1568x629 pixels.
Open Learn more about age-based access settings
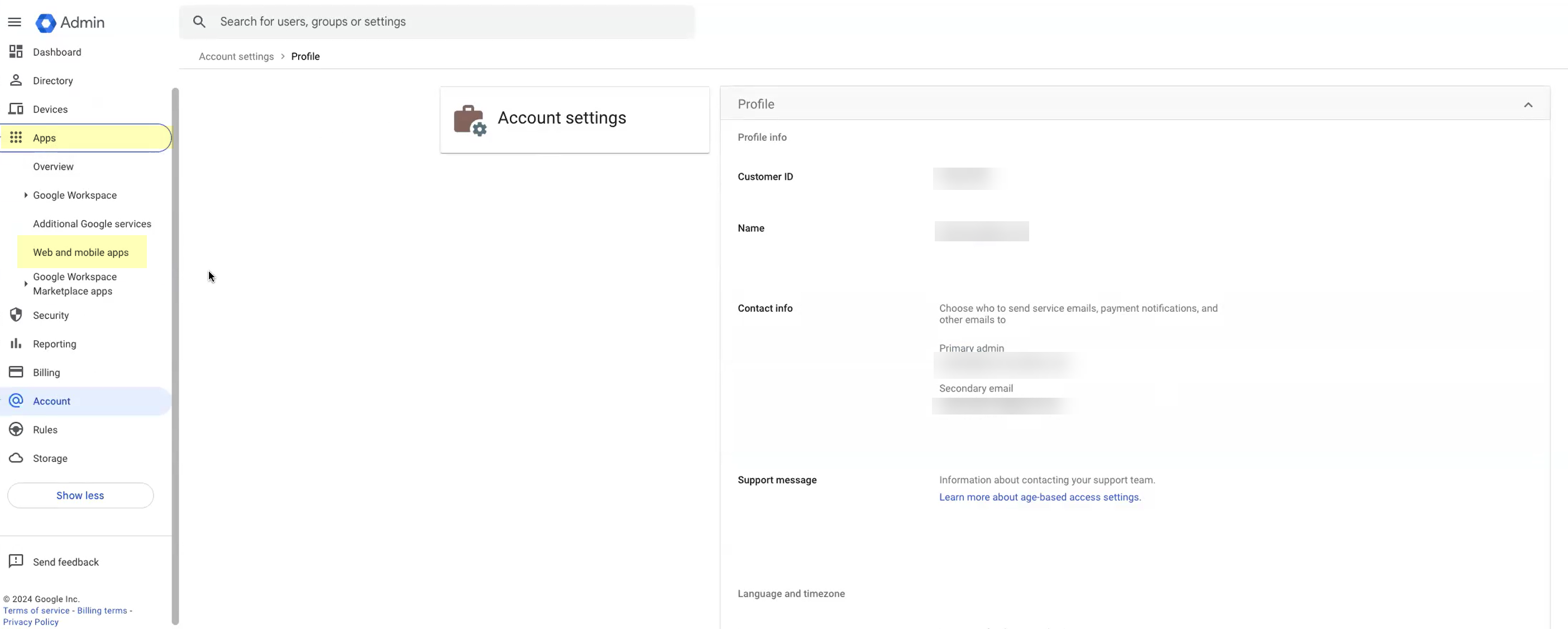pyautogui.click(x=1039, y=497)
